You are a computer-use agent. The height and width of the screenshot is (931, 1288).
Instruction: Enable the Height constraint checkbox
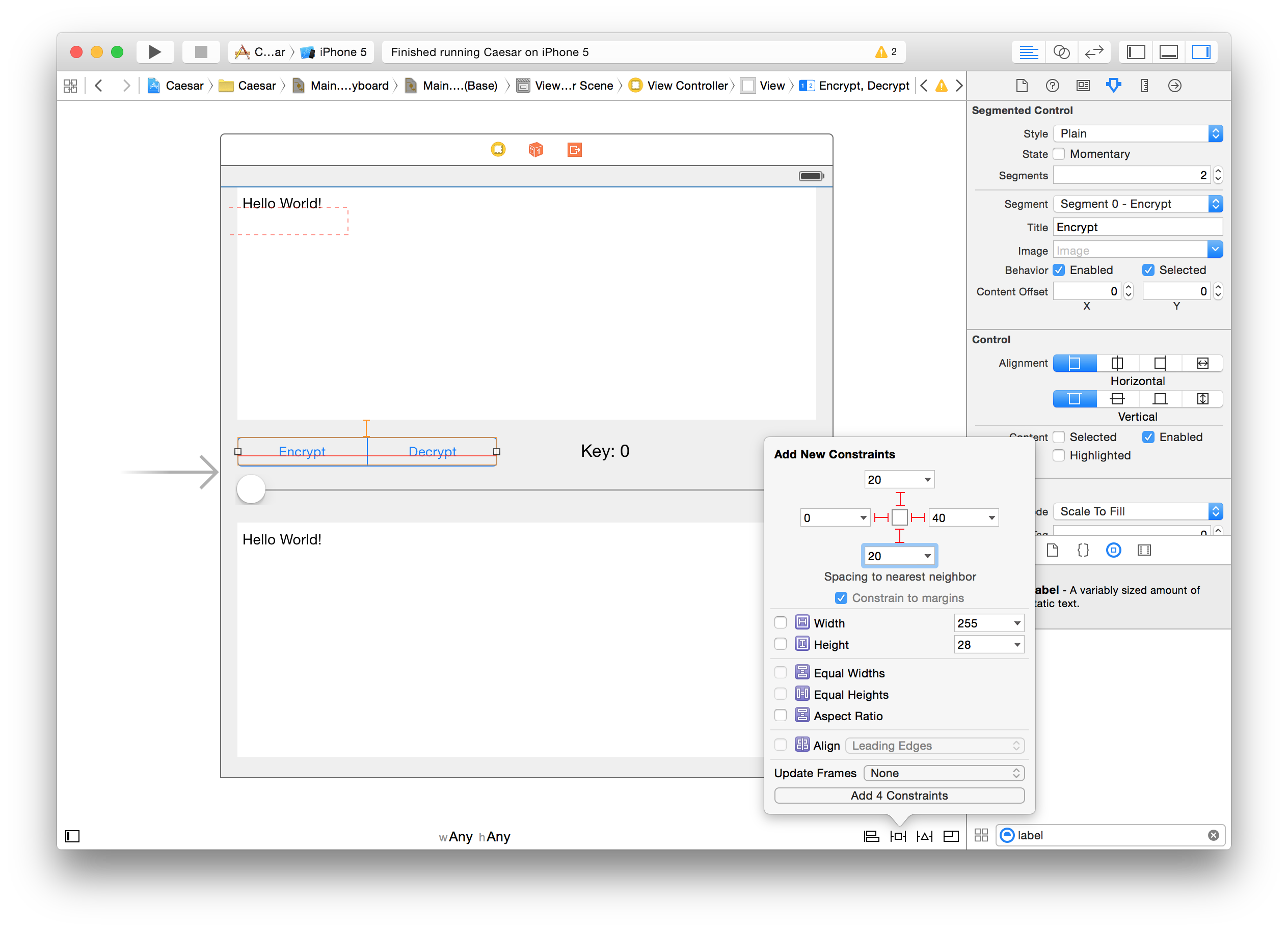(781, 644)
